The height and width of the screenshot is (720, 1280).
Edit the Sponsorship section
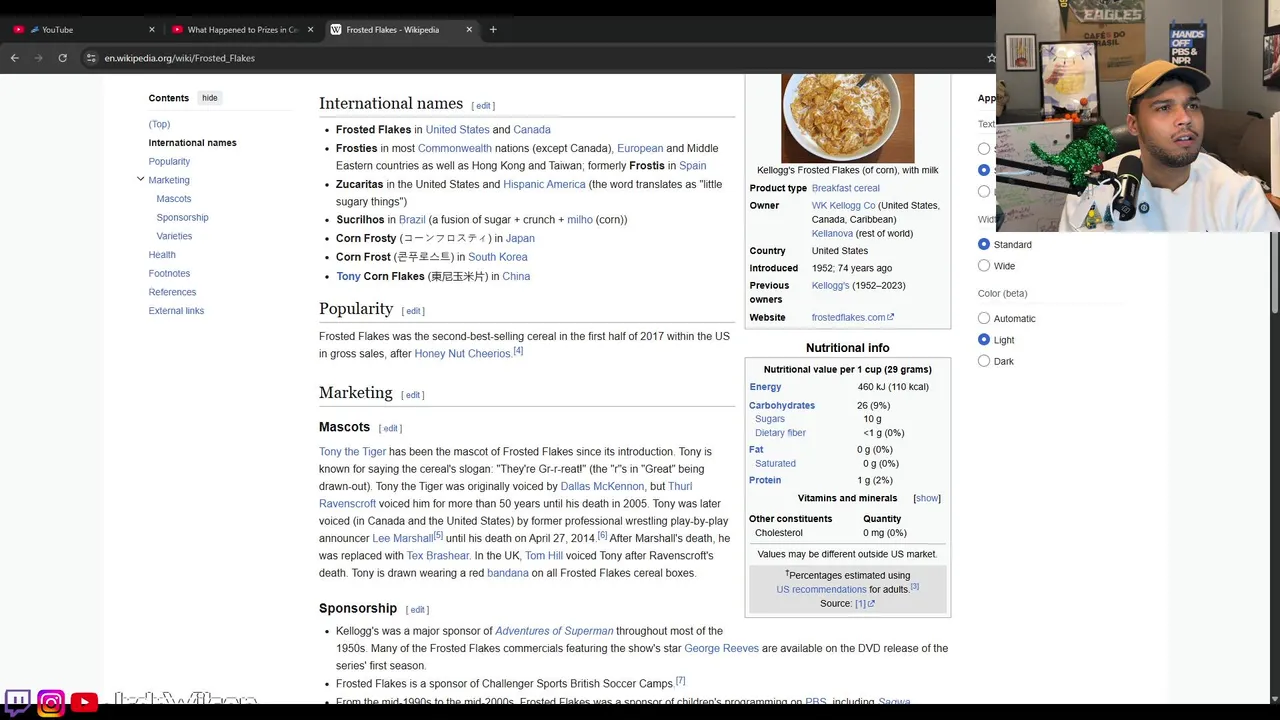click(418, 610)
